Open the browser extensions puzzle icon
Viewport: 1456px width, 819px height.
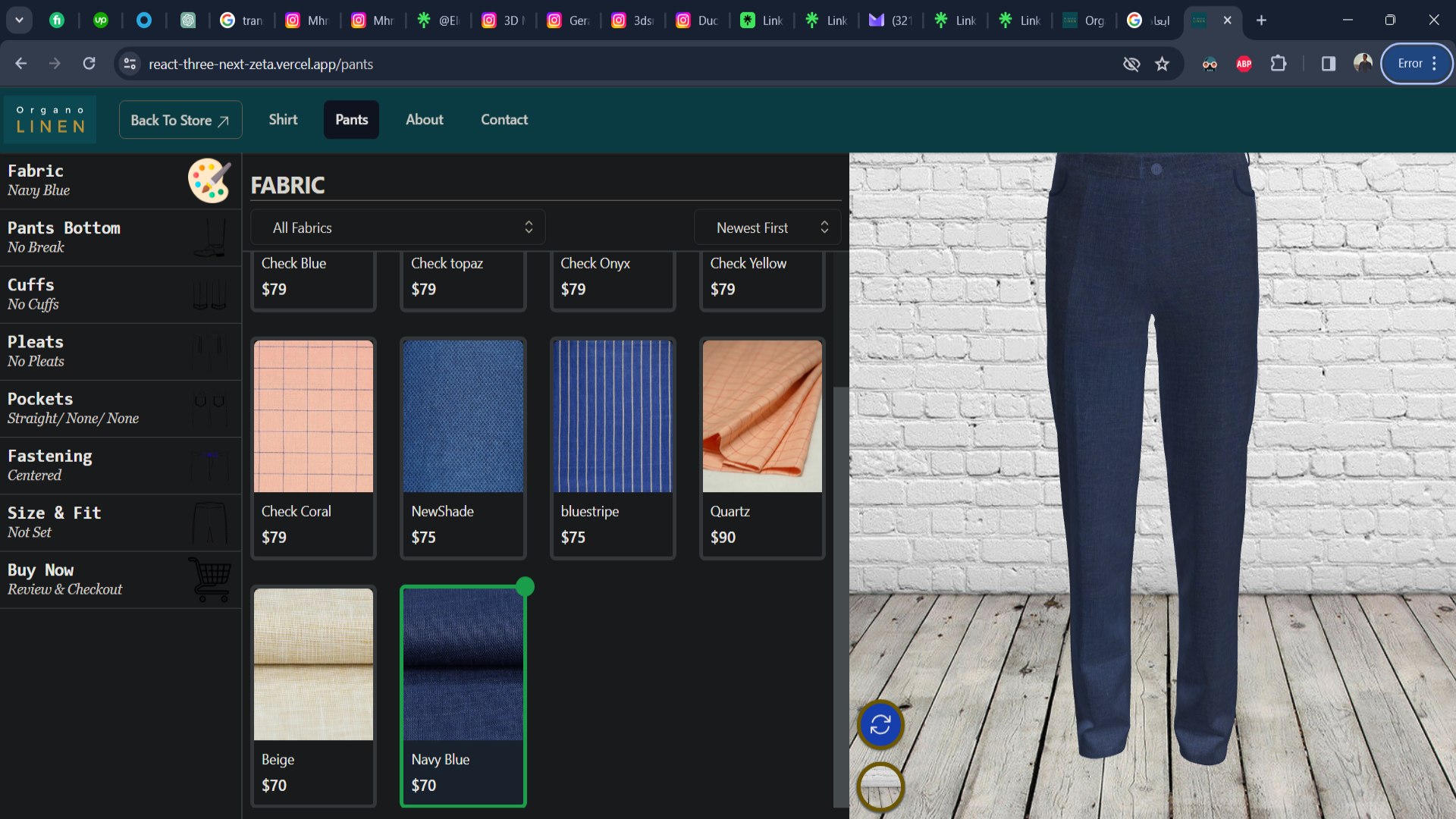[x=1279, y=64]
